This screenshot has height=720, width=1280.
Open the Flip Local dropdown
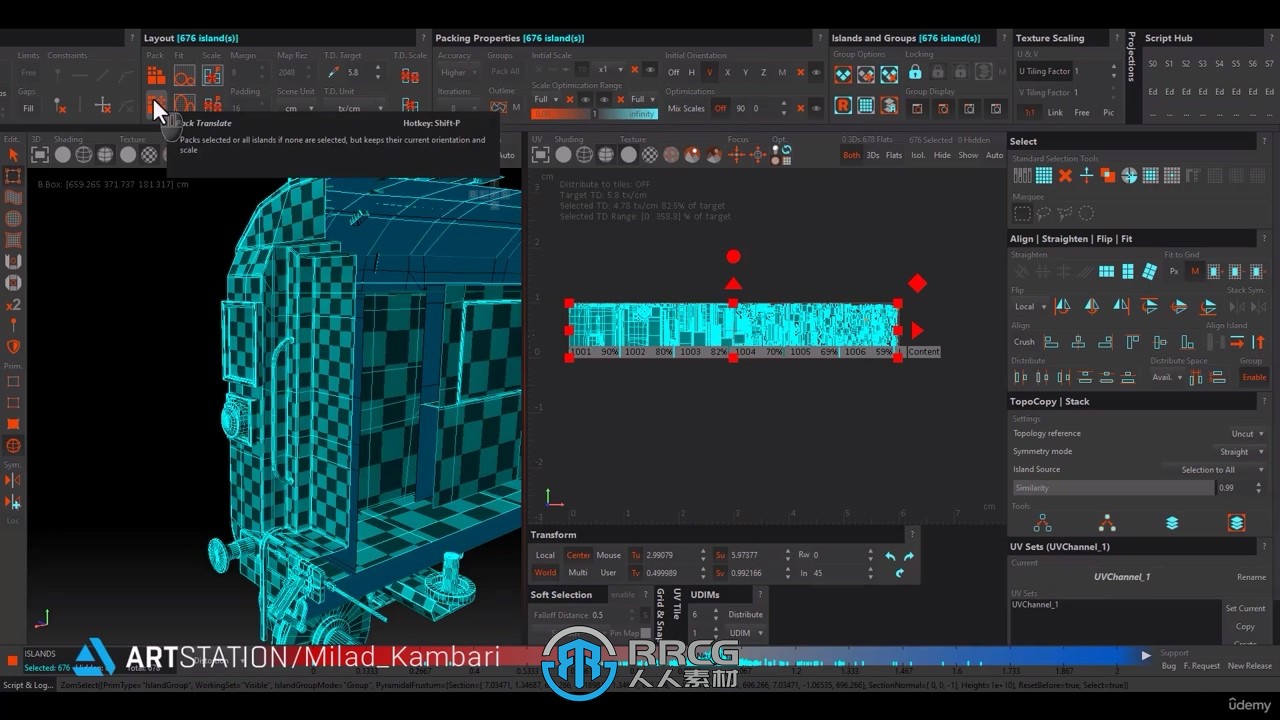click(1030, 306)
